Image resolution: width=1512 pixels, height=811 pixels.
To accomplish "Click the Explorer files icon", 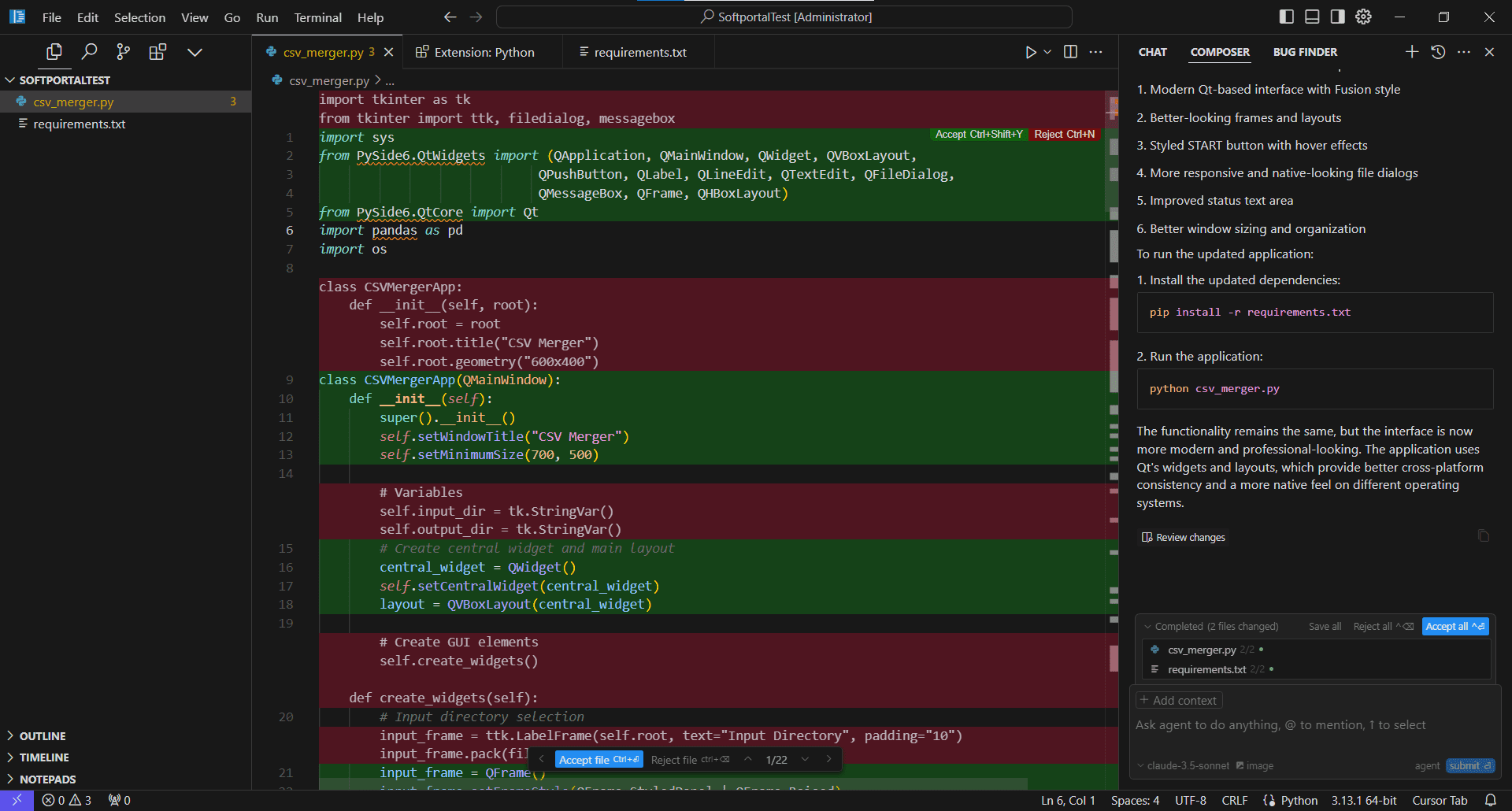I will (x=54, y=52).
